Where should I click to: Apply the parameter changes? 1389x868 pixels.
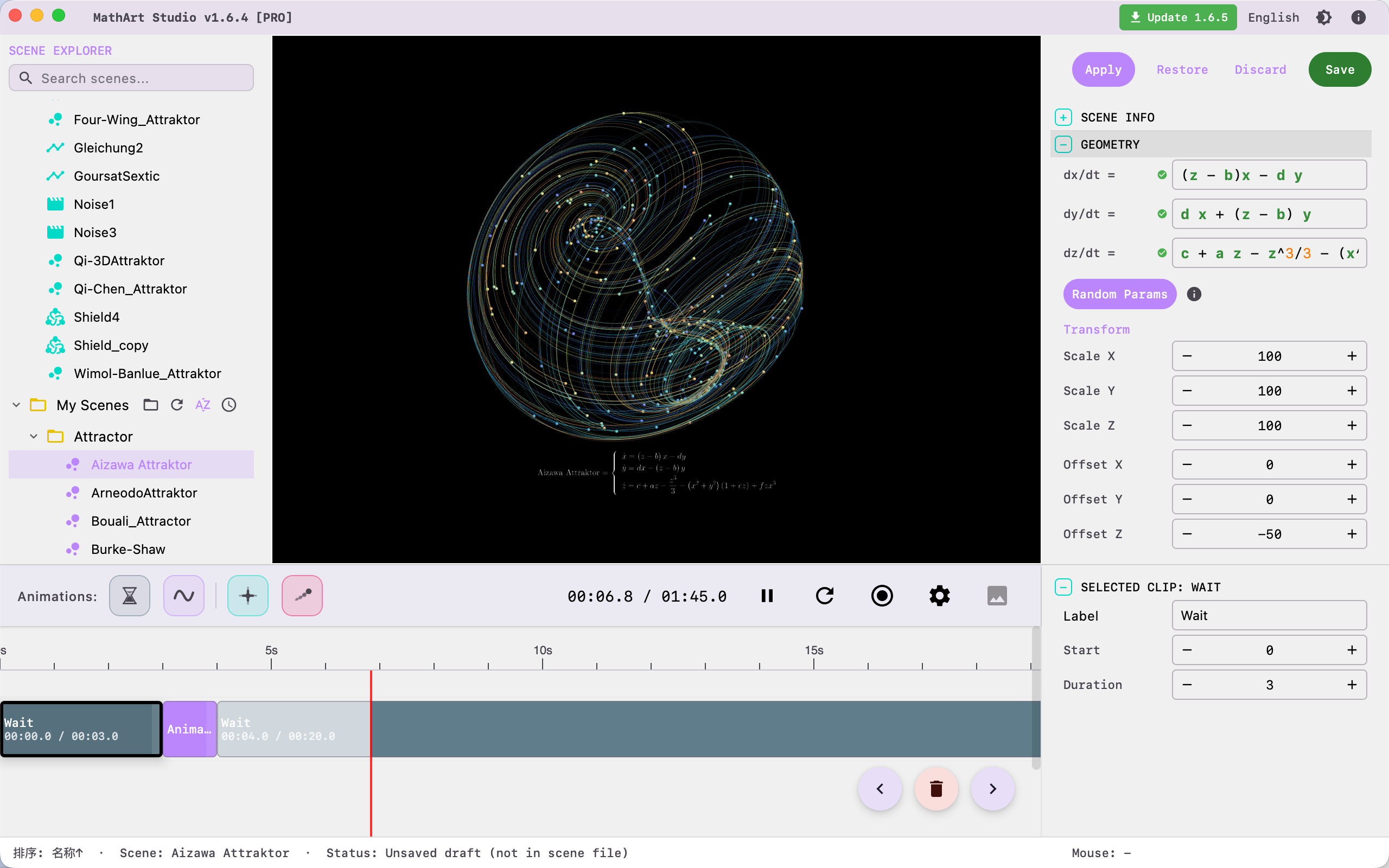click(x=1103, y=69)
